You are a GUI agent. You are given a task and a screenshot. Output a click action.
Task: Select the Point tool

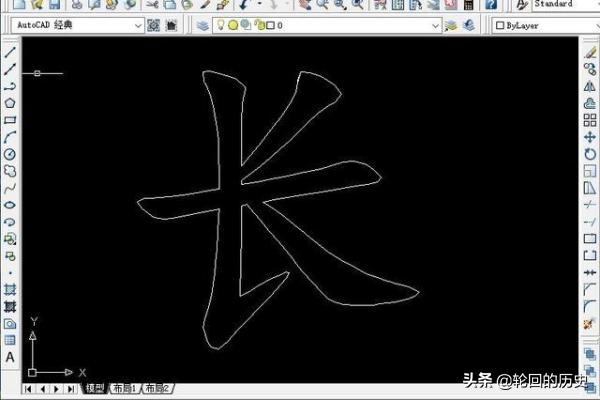tap(10, 273)
